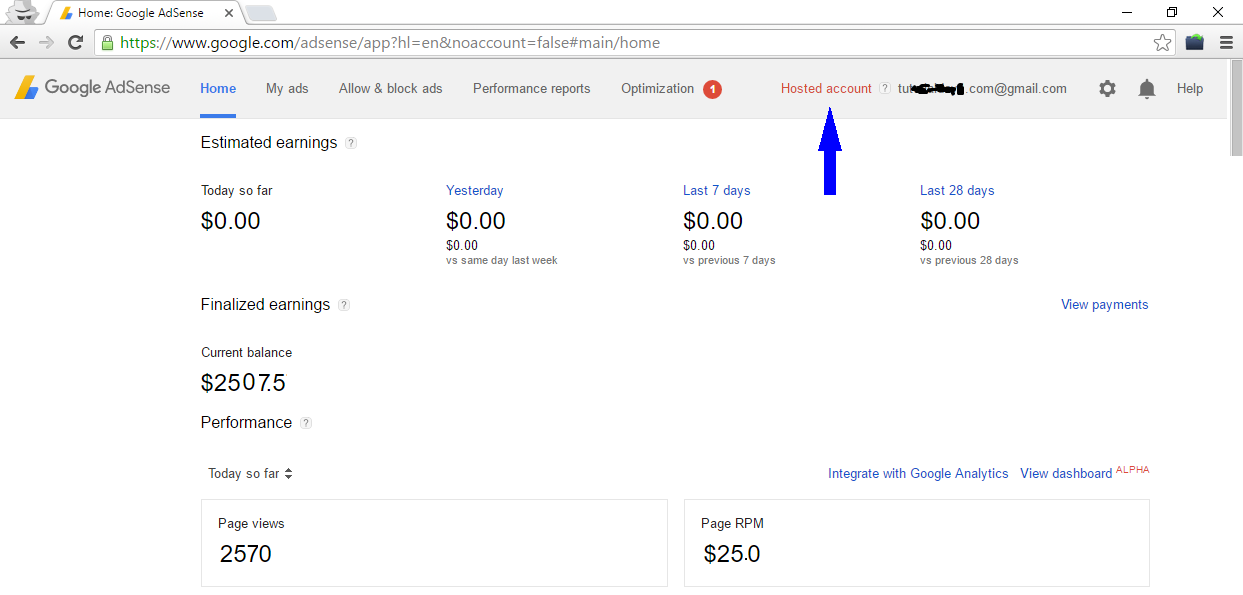The height and width of the screenshot is (595, 1243).
Task: Click the browser back arrow
Action: click(x=17, y=42)
